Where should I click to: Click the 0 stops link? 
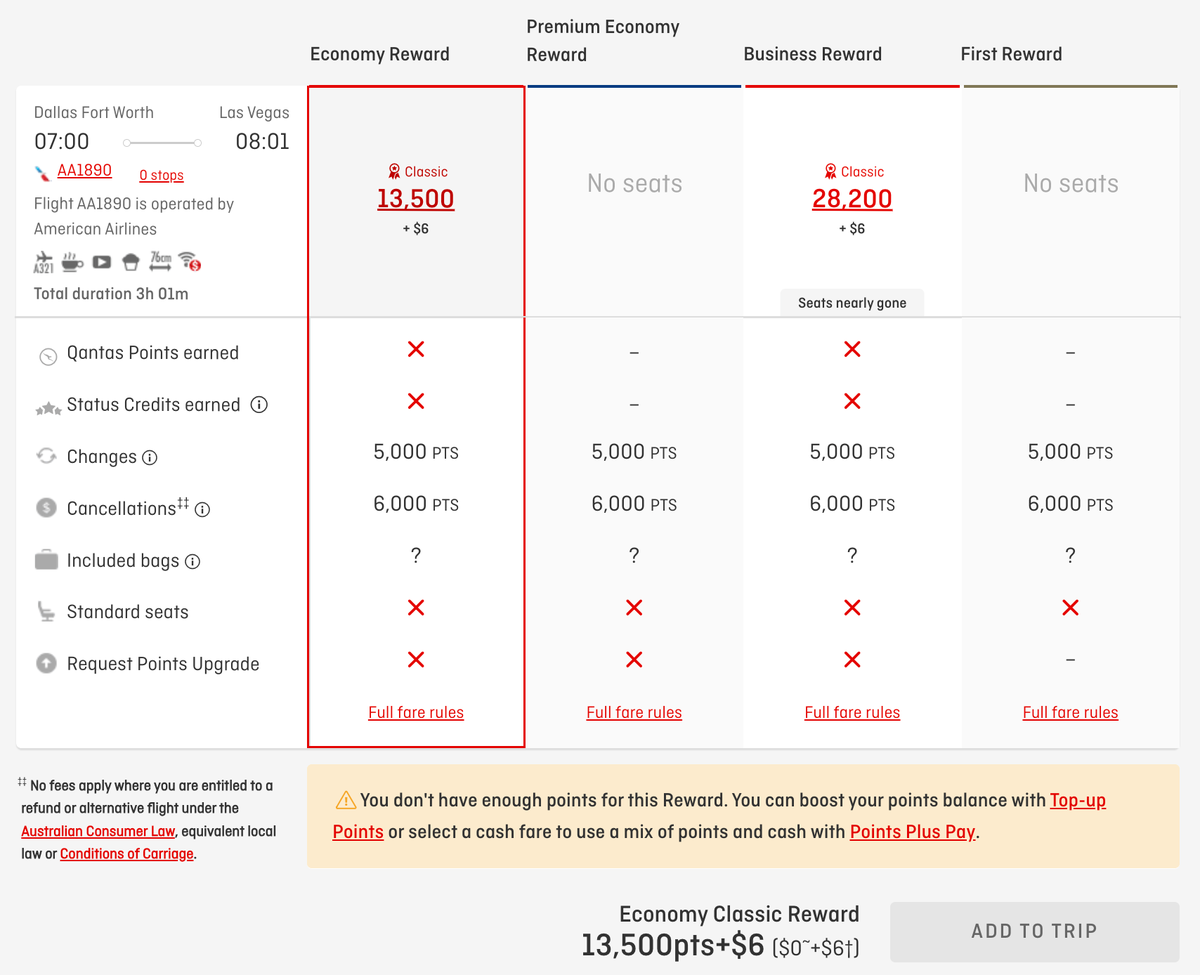[x=161, y=175]
